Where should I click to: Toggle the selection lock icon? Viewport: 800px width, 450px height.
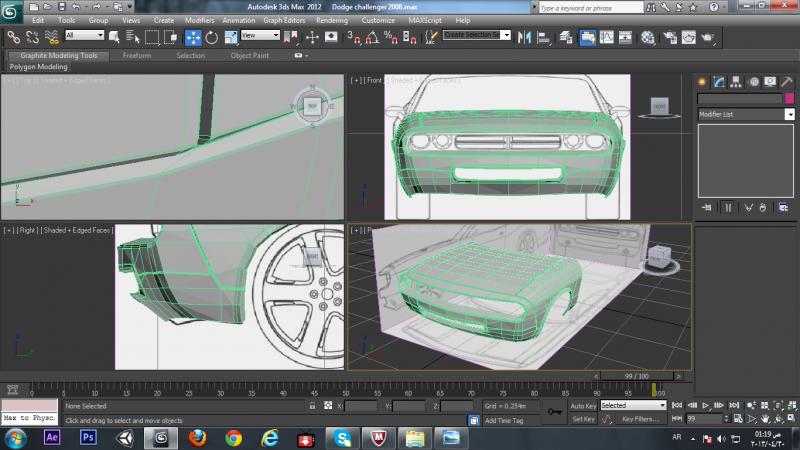pos(313,407)
